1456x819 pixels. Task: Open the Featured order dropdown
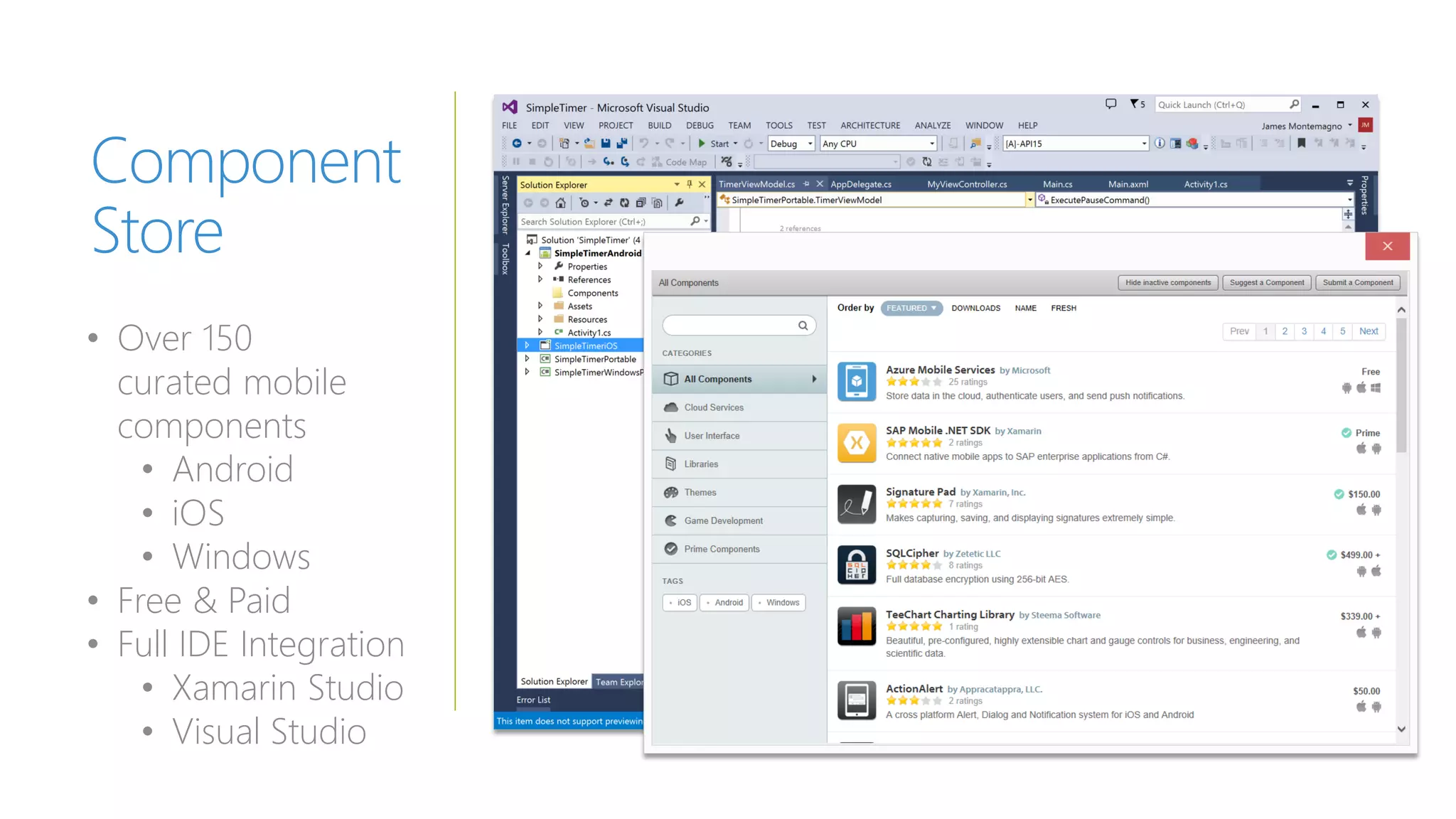pos(911,309)
